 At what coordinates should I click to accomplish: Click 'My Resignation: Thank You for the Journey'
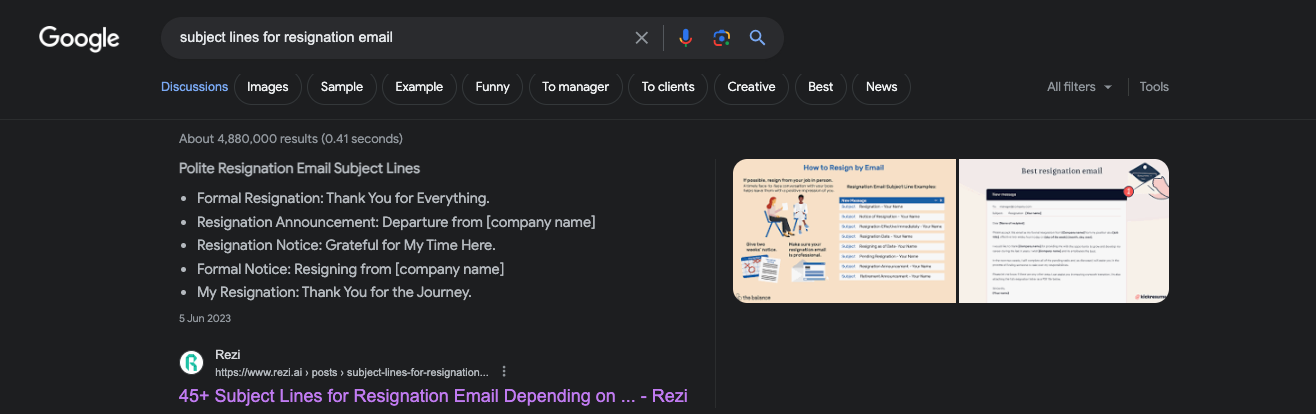(x=334, y=292)
